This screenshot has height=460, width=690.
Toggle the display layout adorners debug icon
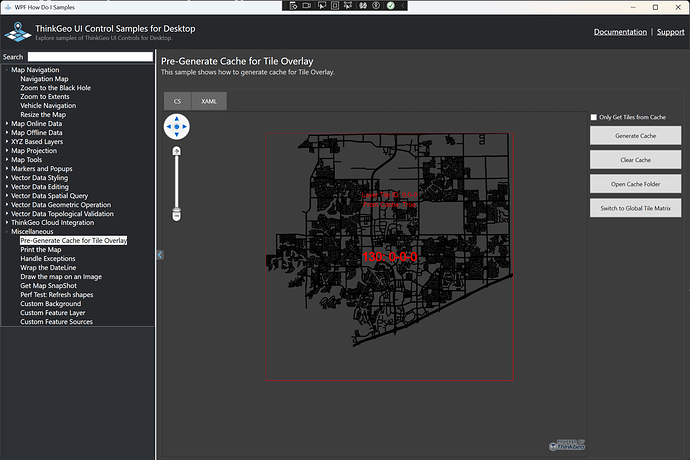pos(335,6)
